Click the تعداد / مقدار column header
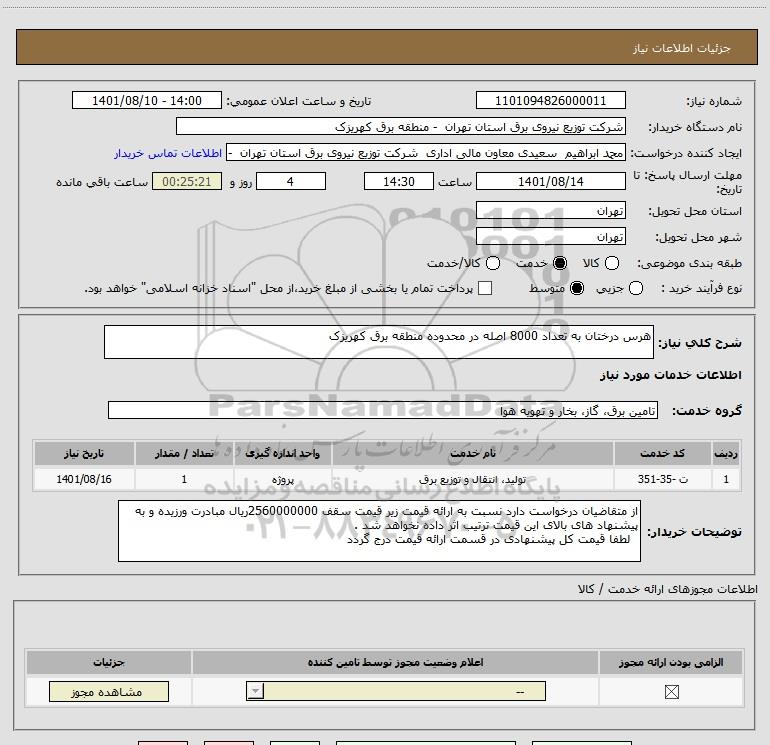Viewport: 770px width, 745px height. tap(184, 453)
